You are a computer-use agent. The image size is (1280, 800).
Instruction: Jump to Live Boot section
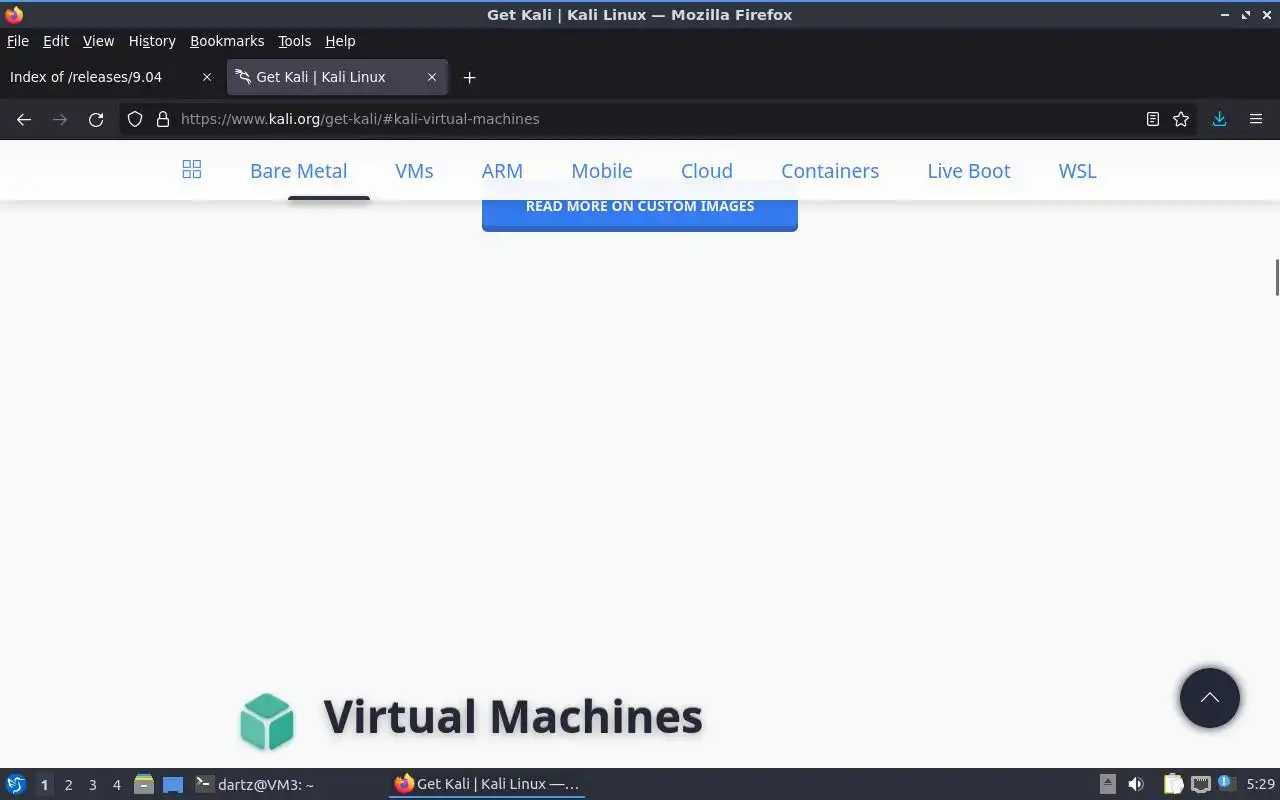tap(968, 171)
